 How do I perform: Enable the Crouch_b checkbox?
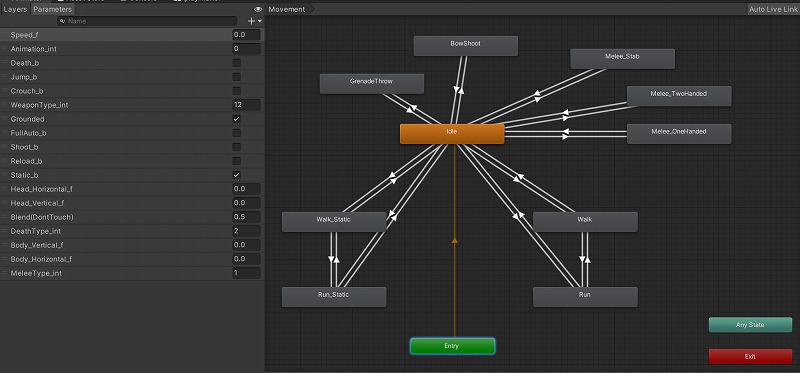click(x=237, y=91)
